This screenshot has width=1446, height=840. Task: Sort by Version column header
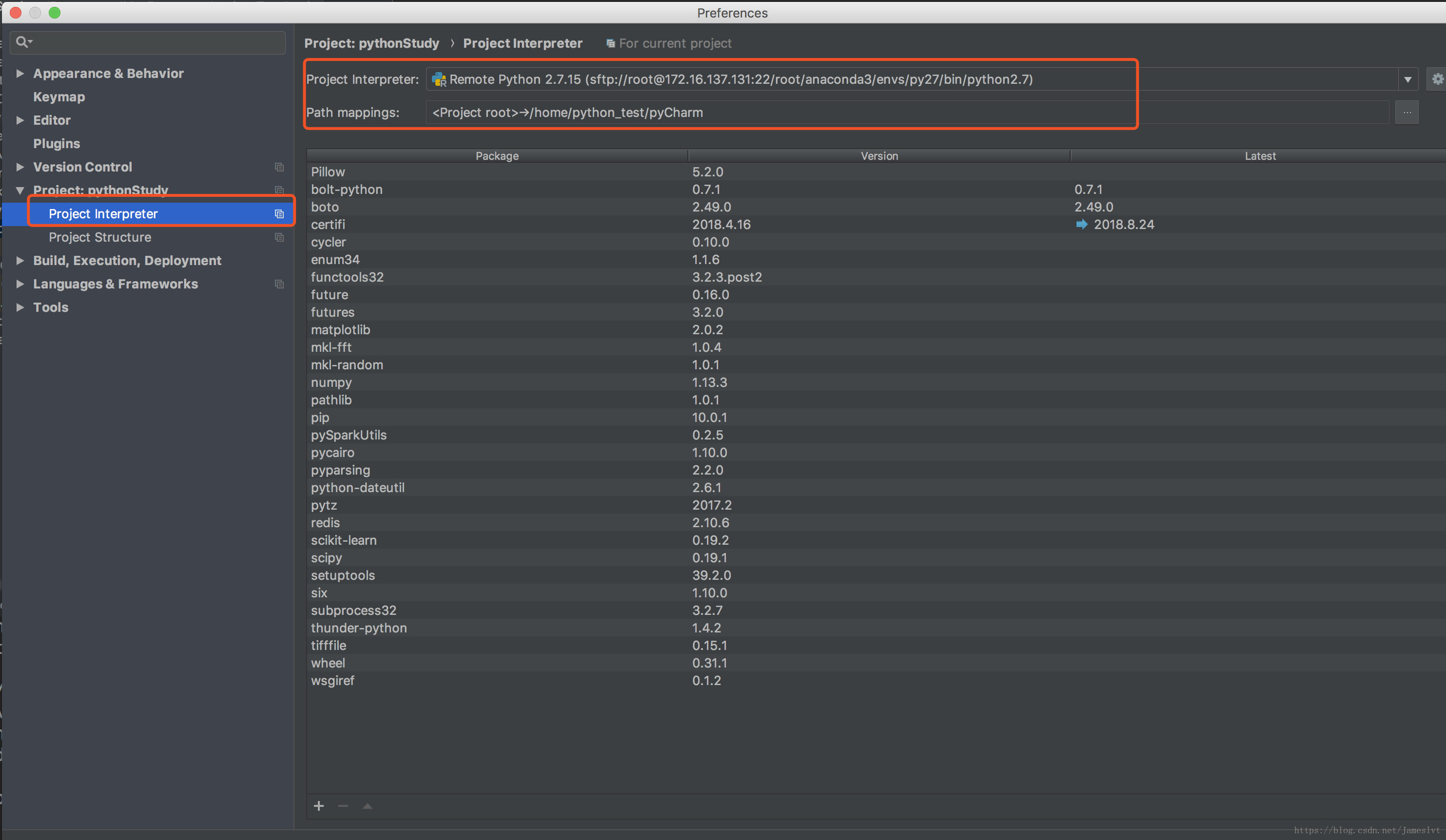(879, 156)
